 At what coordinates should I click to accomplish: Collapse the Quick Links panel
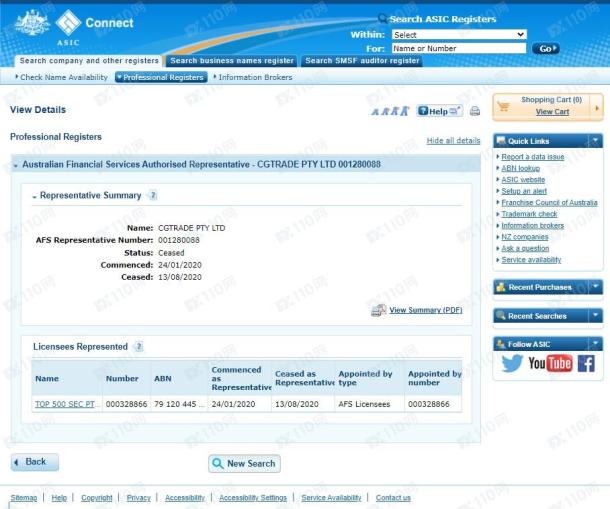tap(595, 140)
